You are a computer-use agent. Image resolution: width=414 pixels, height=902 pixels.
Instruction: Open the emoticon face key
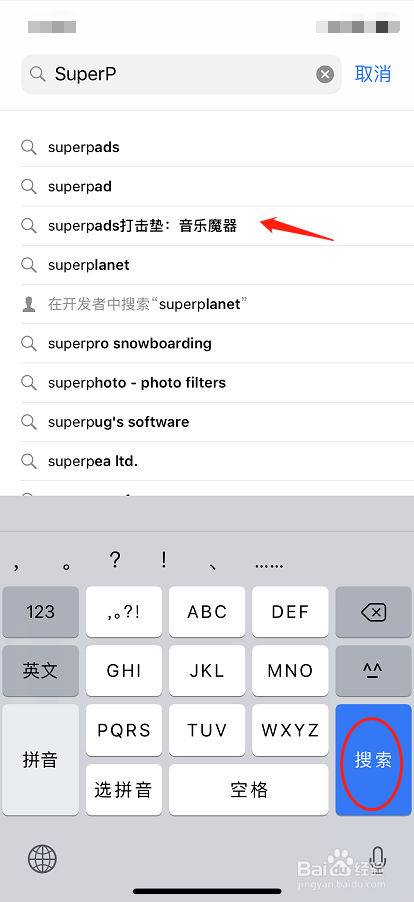(373, 671)
